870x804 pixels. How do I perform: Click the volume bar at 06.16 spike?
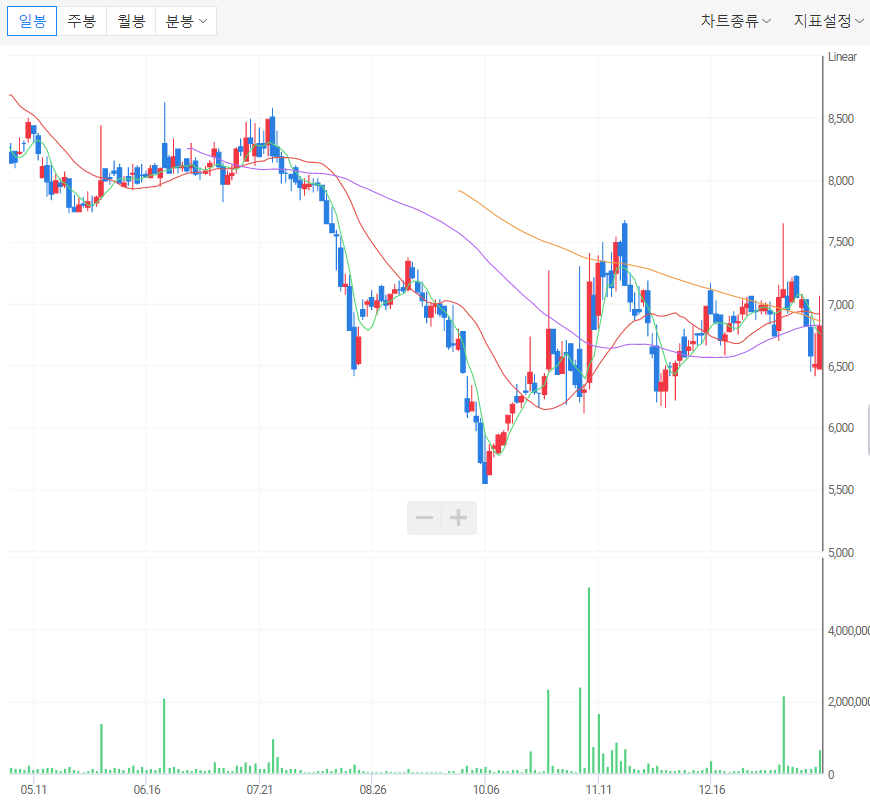pyautogui.click(x=164, y=736)
